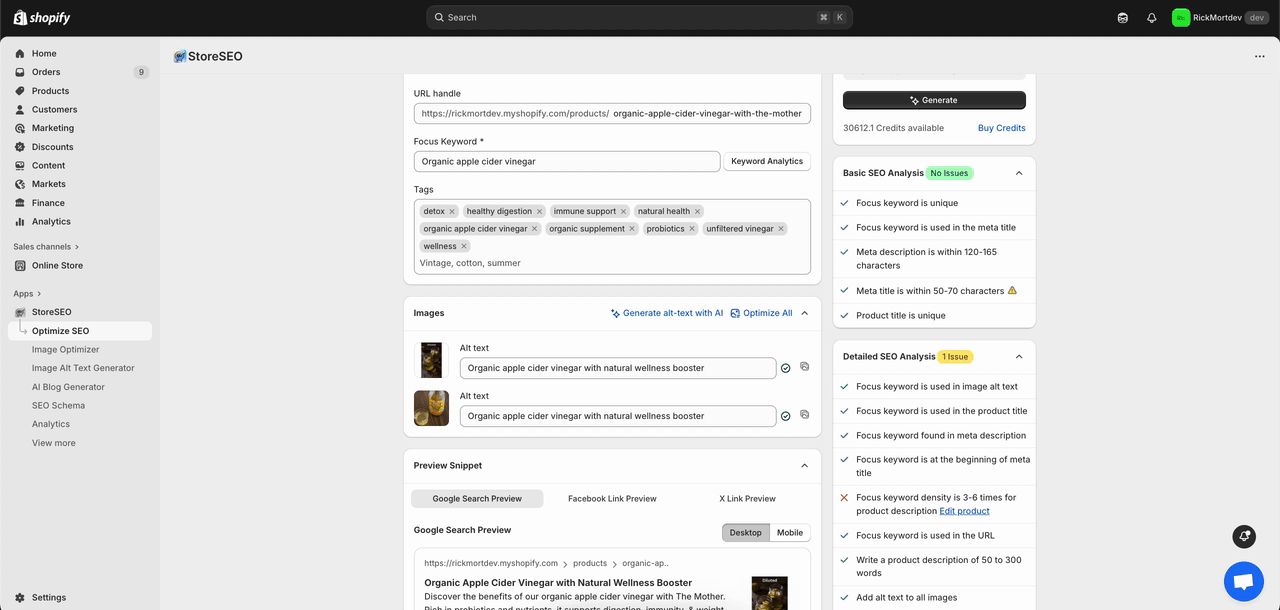This screenshot has height=610, width=1280.
Task: Collapse the Detailed SEO Analysis panel
Action: (x=1019, y=357)
